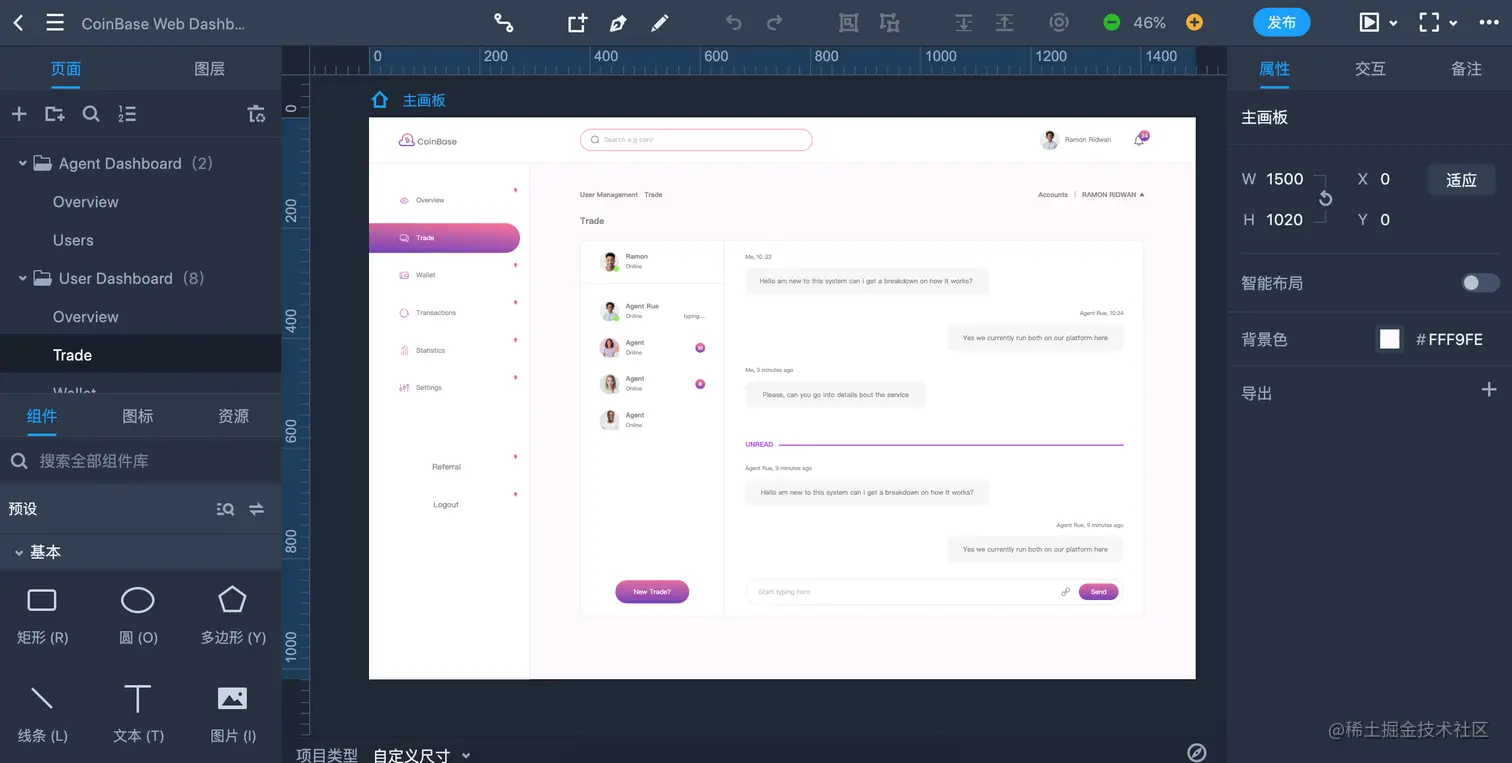Click the fullscreen frame icon
Viewport: 1512px width, 763px height.
[1429, 22]
